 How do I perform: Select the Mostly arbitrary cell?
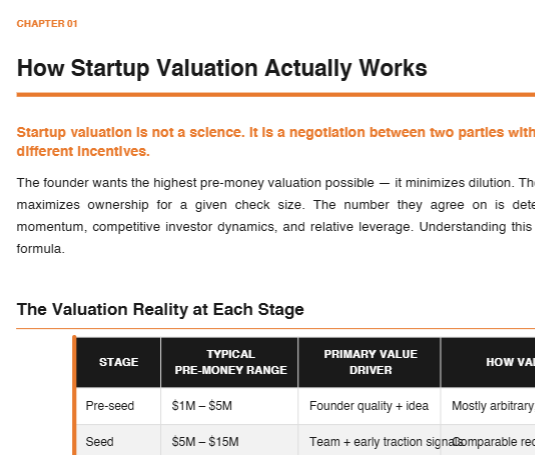[x=488, y=406]
